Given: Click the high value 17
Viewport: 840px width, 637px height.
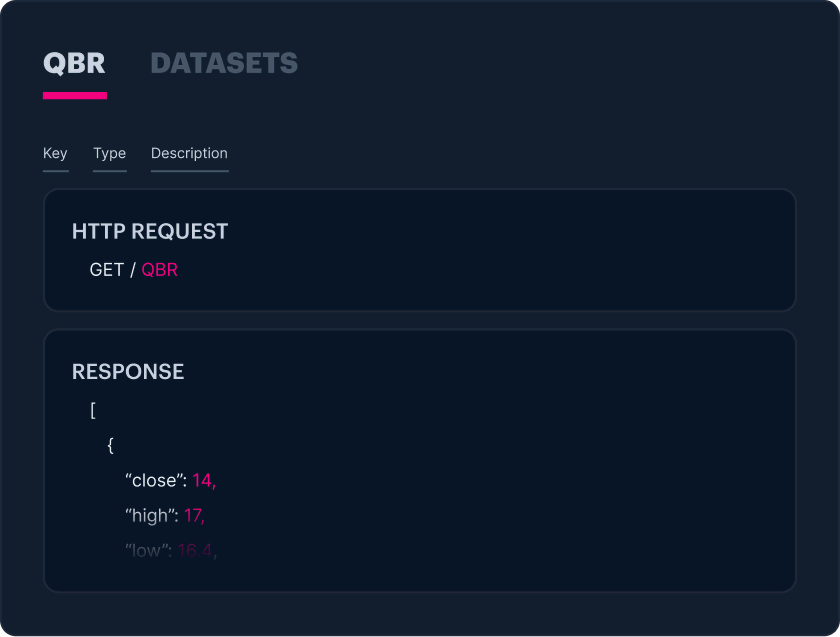Looking at the screenshot, I should click(194, 516).
